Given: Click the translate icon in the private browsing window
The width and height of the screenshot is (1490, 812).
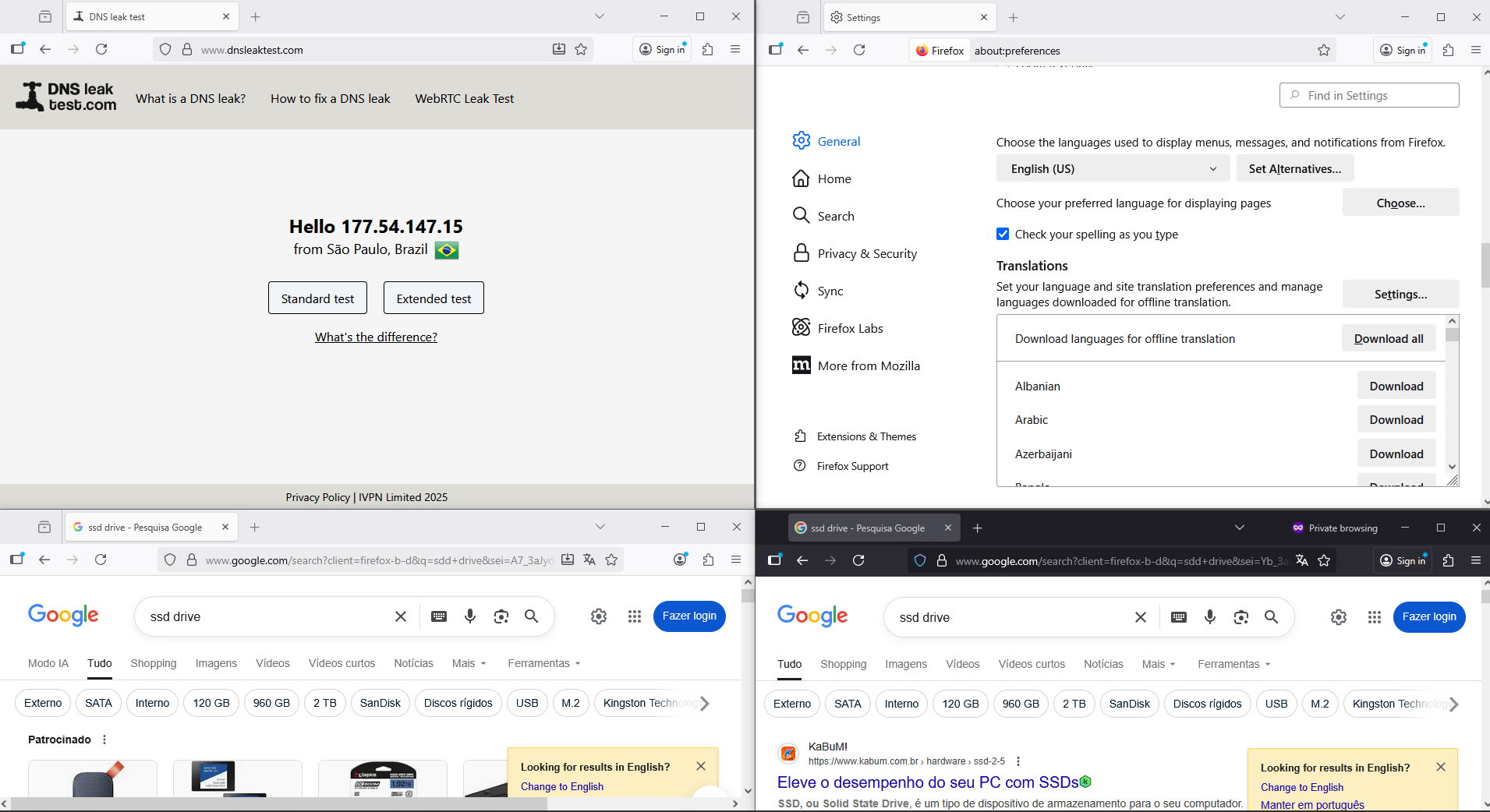Looking at the screenshot, I should pyautogui.click(x=1302, y=560).
